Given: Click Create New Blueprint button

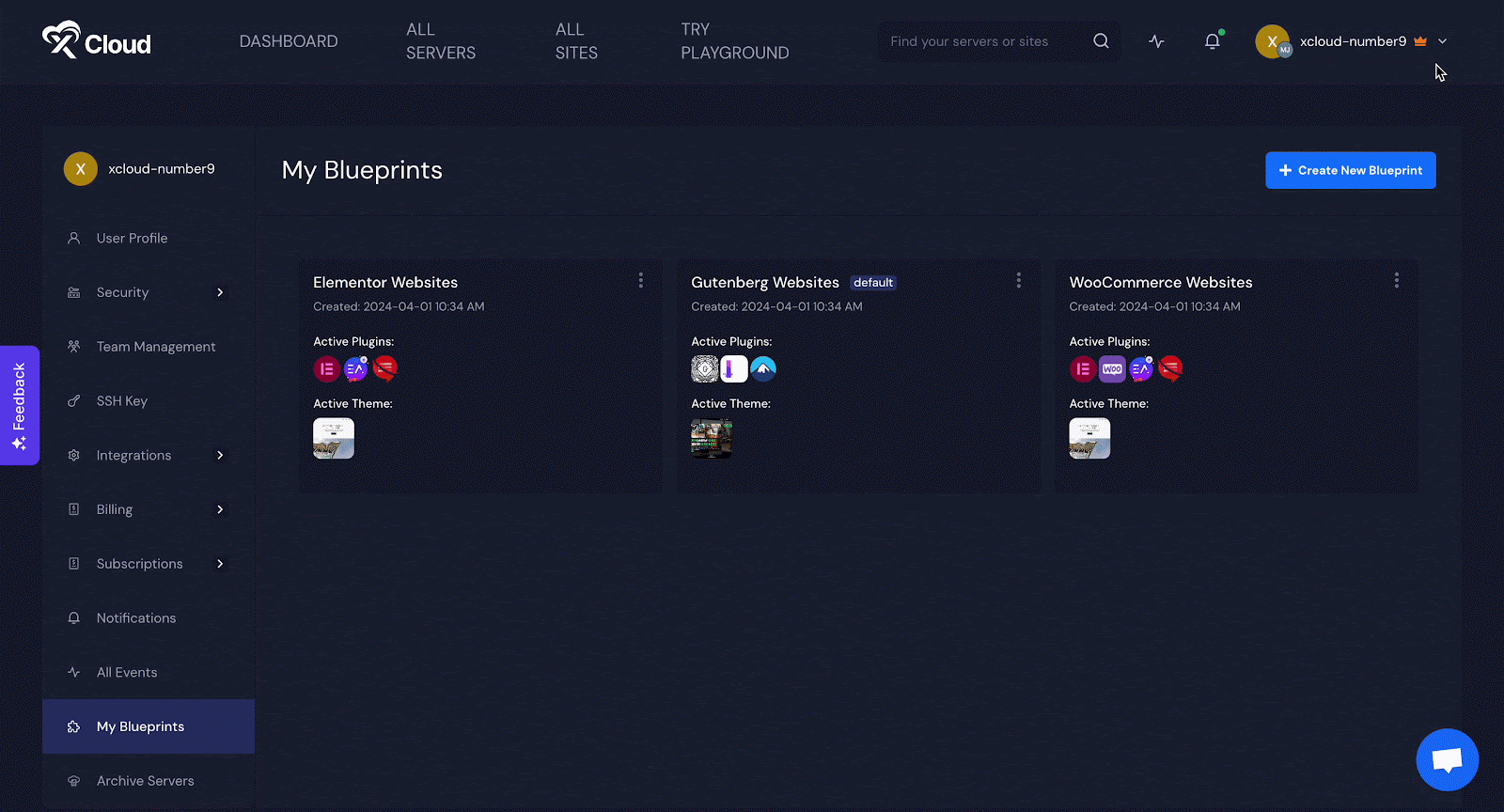Looking at the screenshot, I should pos(1350,170).
